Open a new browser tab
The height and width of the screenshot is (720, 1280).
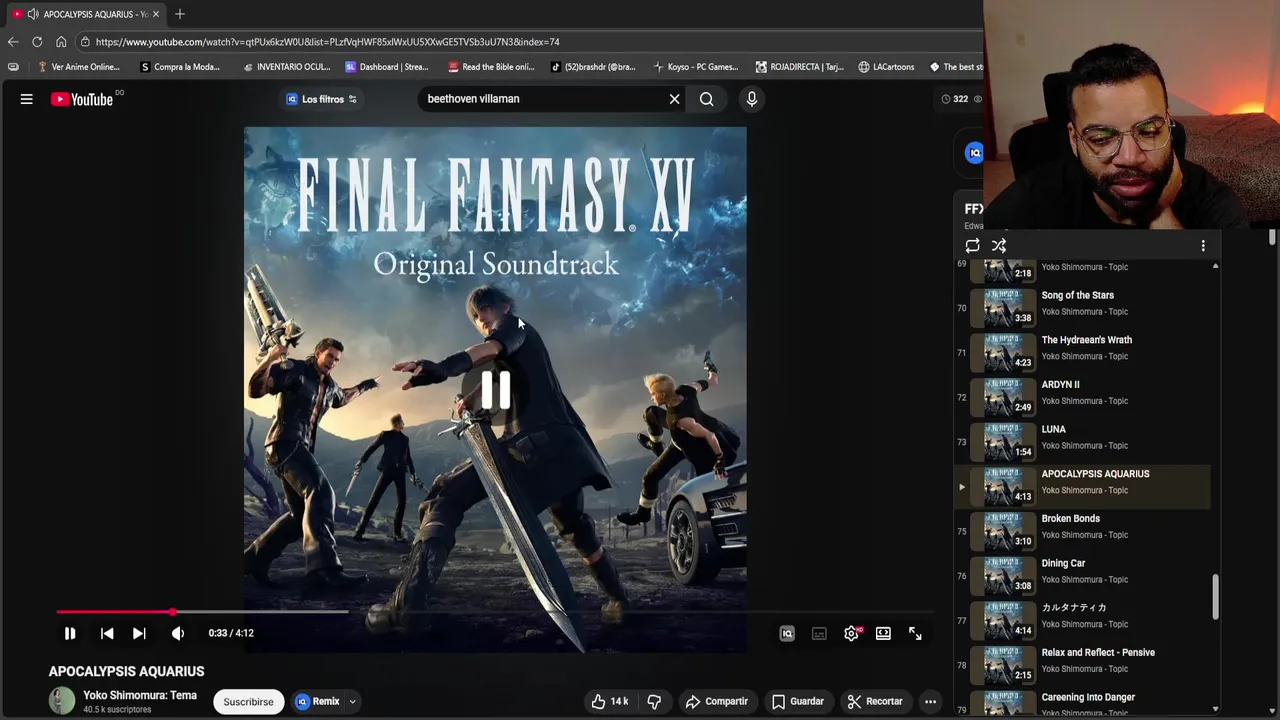tap(180, 14)
